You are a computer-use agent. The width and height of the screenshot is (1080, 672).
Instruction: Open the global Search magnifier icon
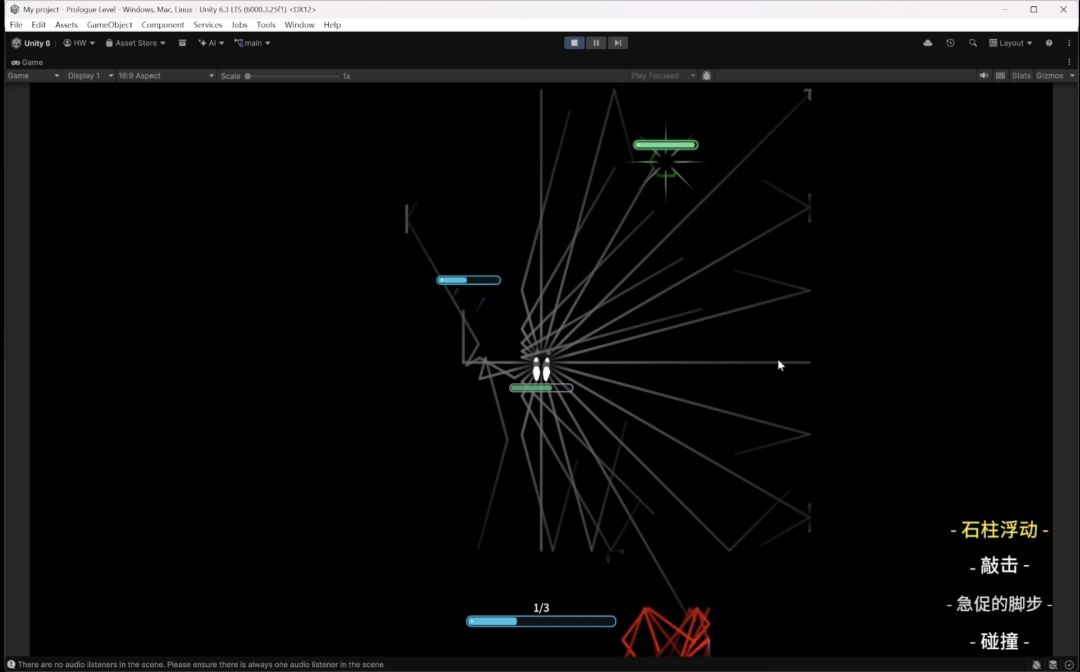click(973, 43)
